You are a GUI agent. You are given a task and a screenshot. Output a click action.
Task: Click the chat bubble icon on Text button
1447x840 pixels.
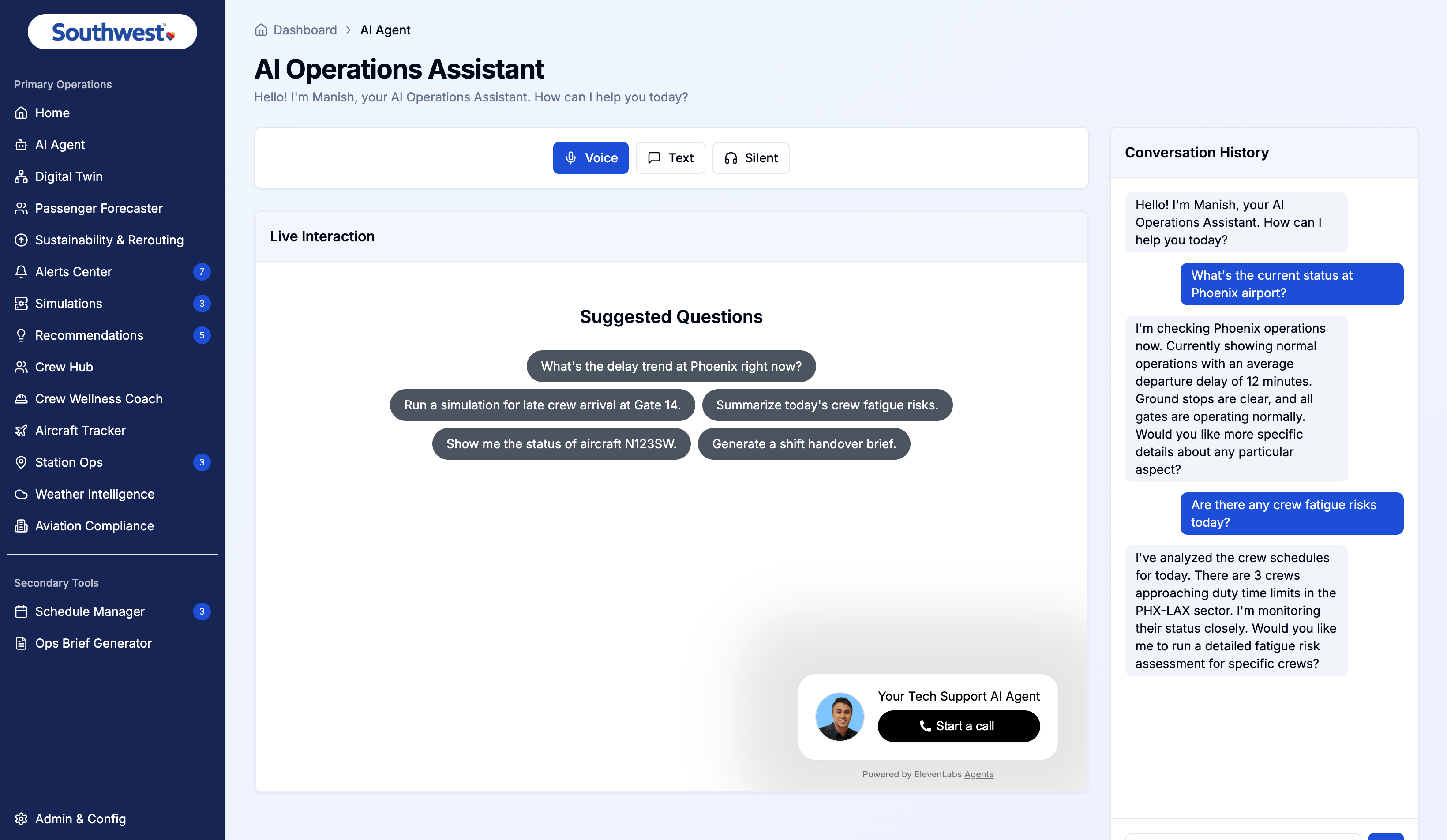click(654, 158)
